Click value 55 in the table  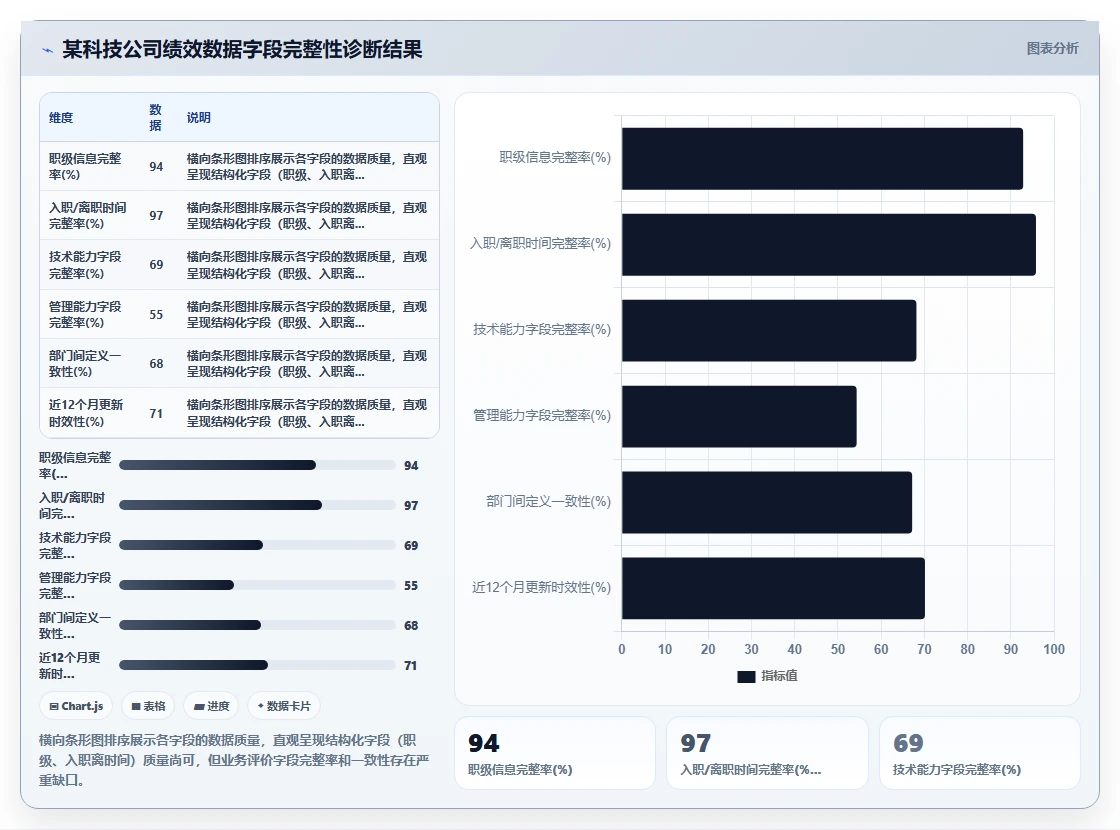[x=156, y=314]
